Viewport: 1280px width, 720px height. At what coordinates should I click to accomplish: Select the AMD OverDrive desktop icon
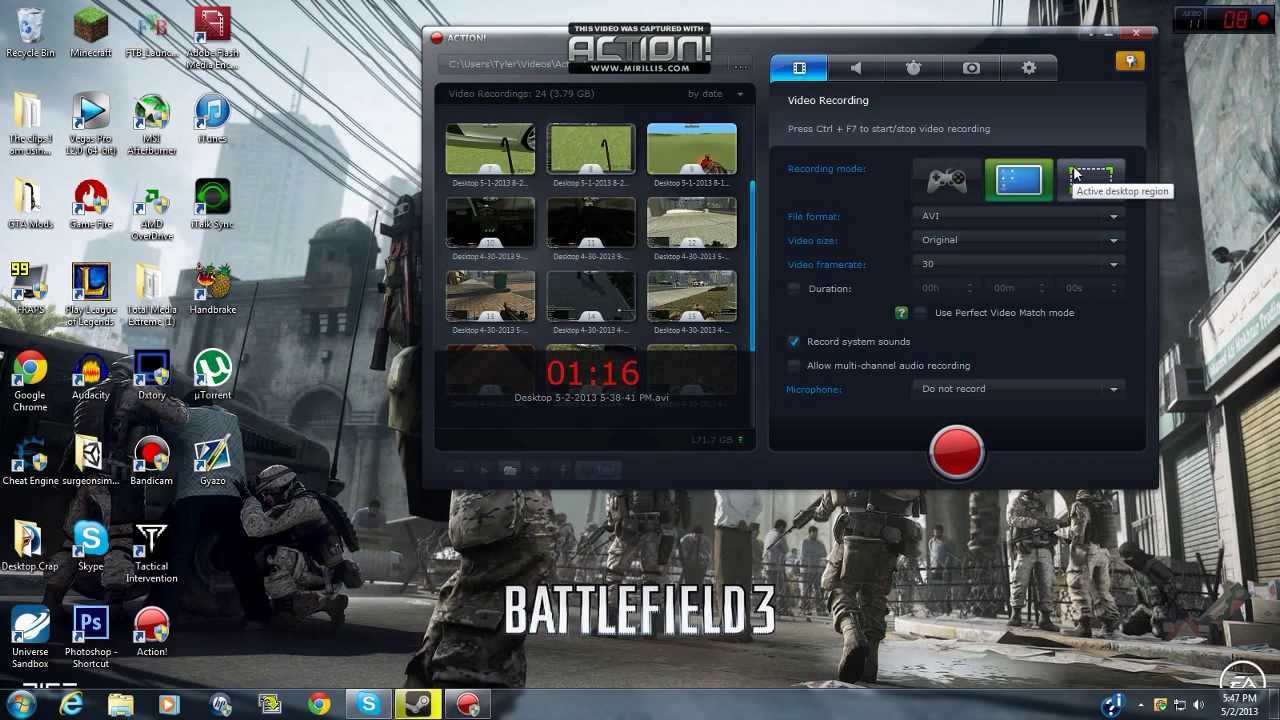point(151,211)
